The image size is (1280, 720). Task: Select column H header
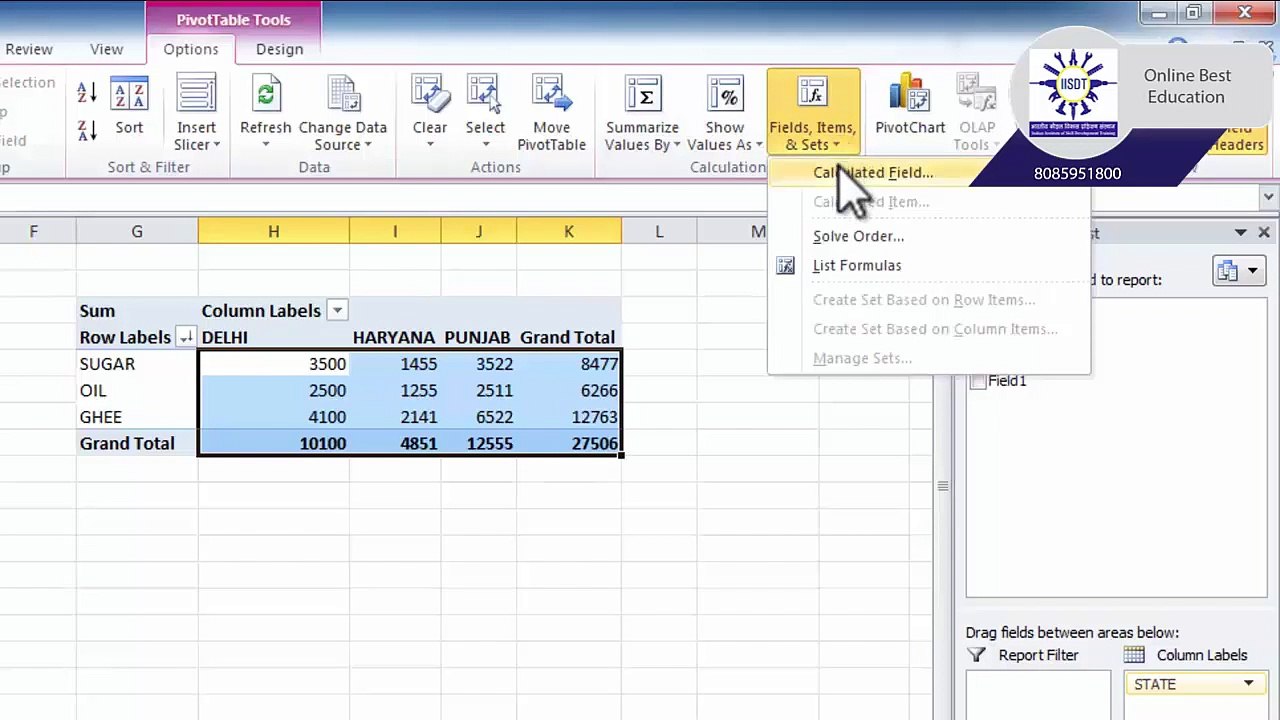273,232
